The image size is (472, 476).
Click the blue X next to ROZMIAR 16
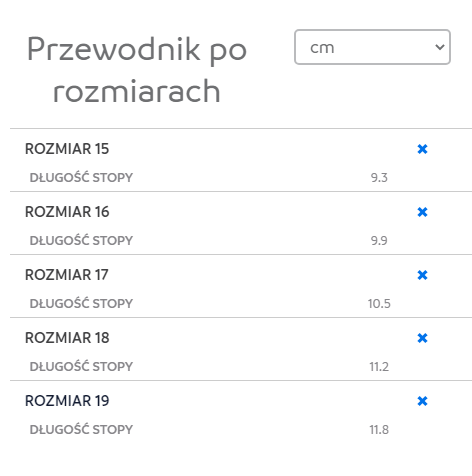[x=422, y=212]
